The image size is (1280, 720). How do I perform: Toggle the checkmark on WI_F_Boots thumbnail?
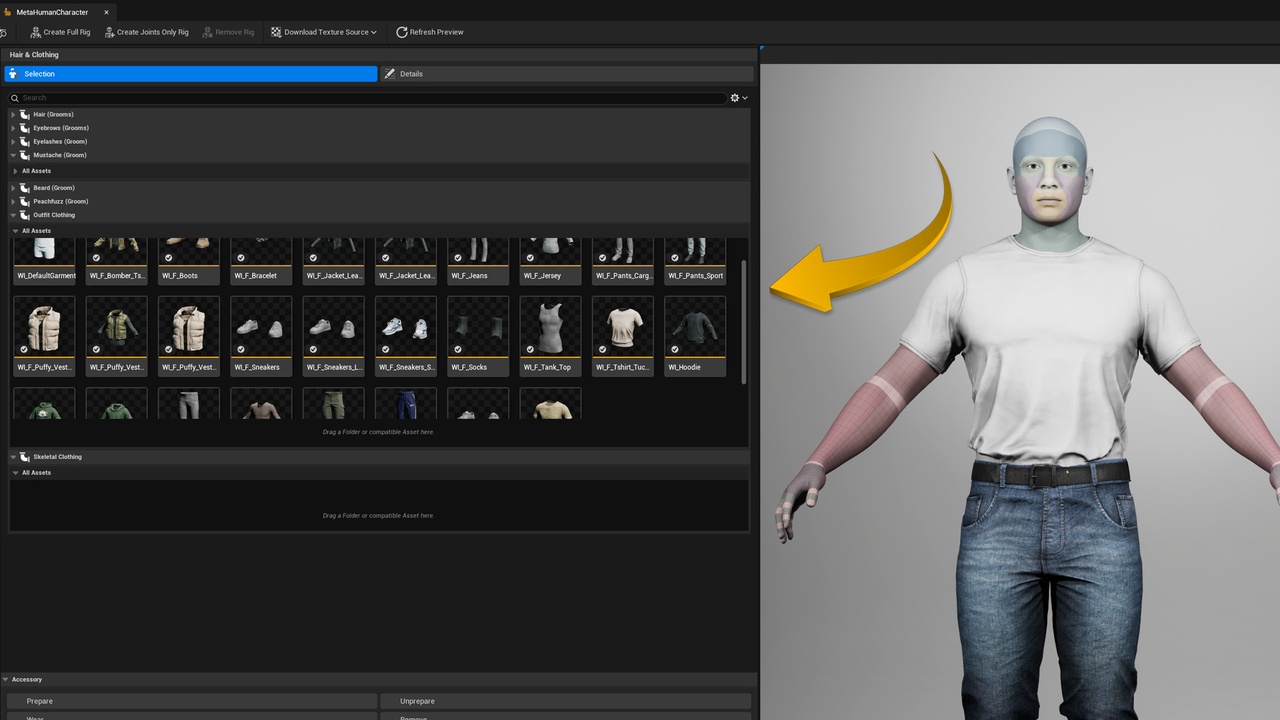tap(169, 258)
